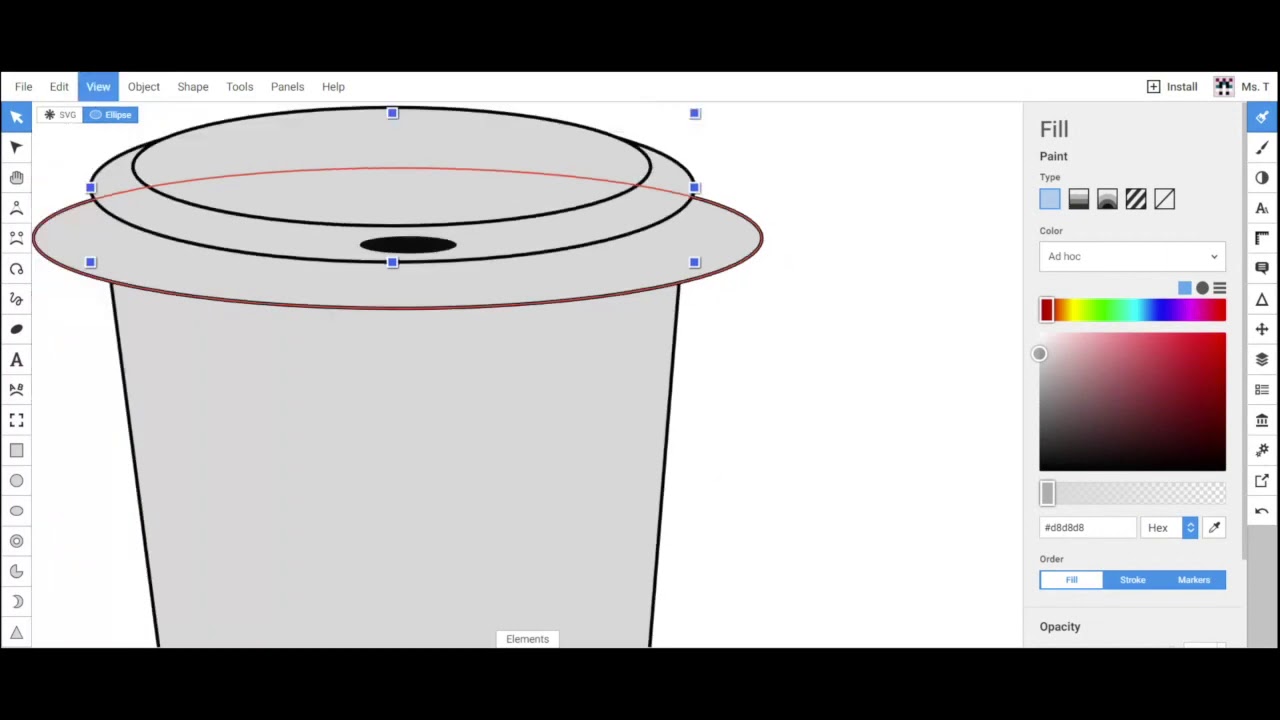Select the Blob brush tool
Viewport: 1280px width, 720px height.
(x=16, y=329)
